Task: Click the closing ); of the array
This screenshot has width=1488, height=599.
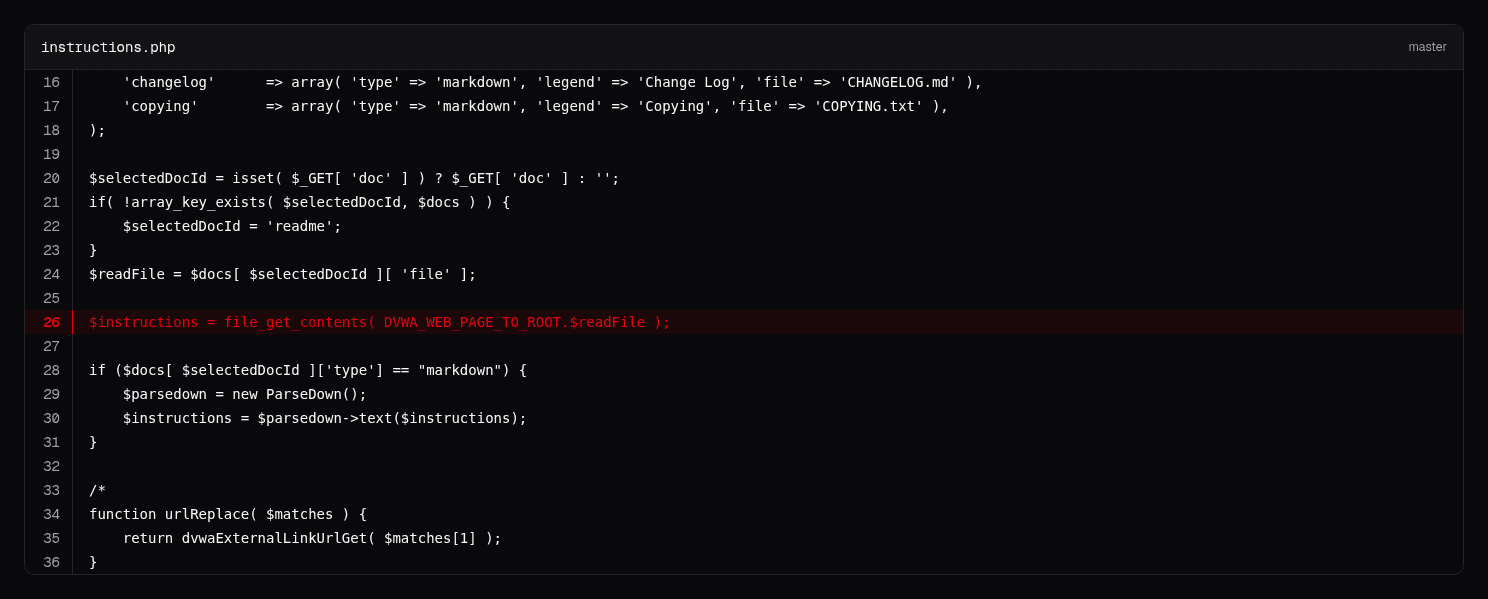Action: [97, 130]
